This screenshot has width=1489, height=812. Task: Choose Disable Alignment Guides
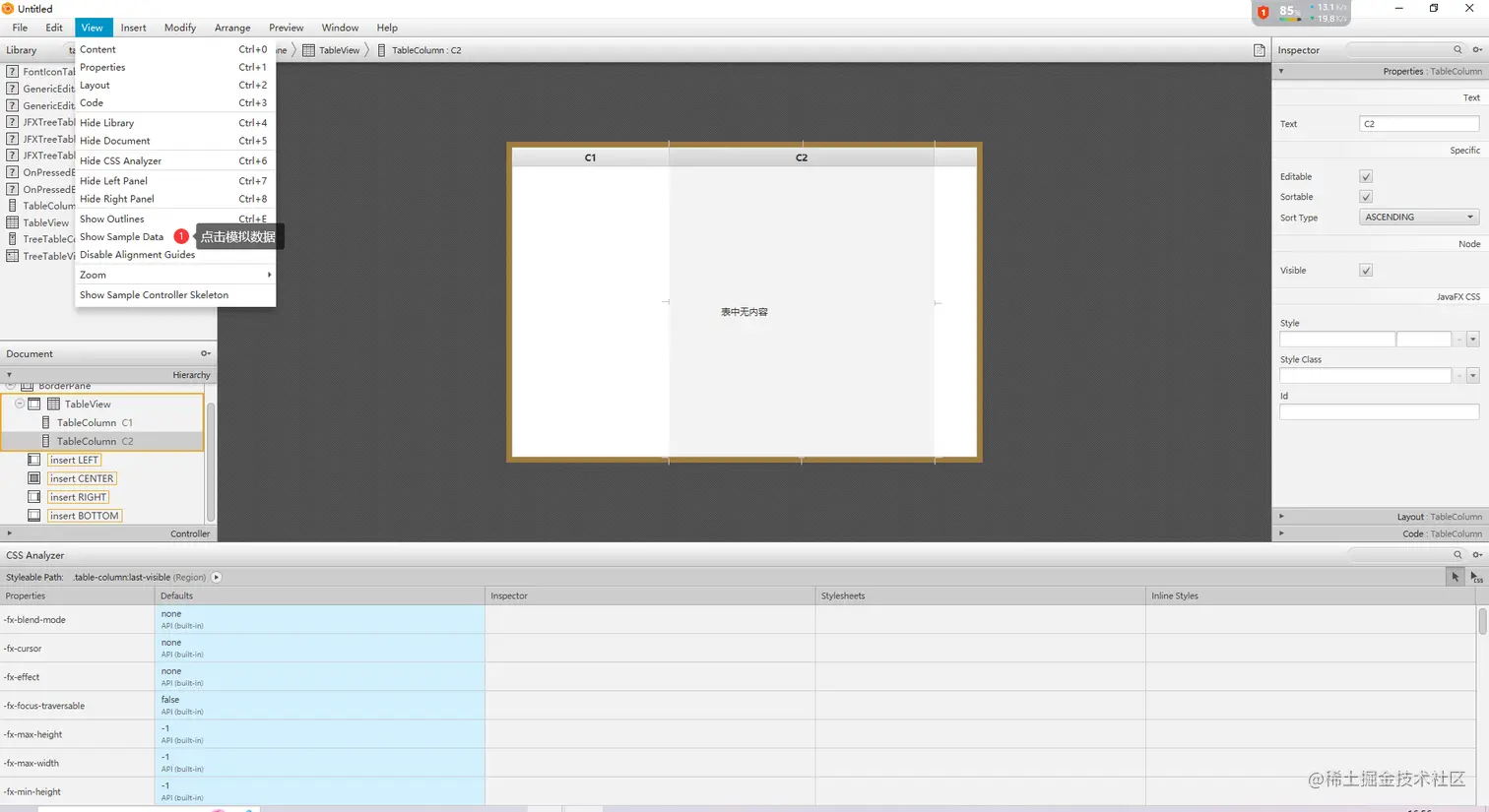click(175, 254)
